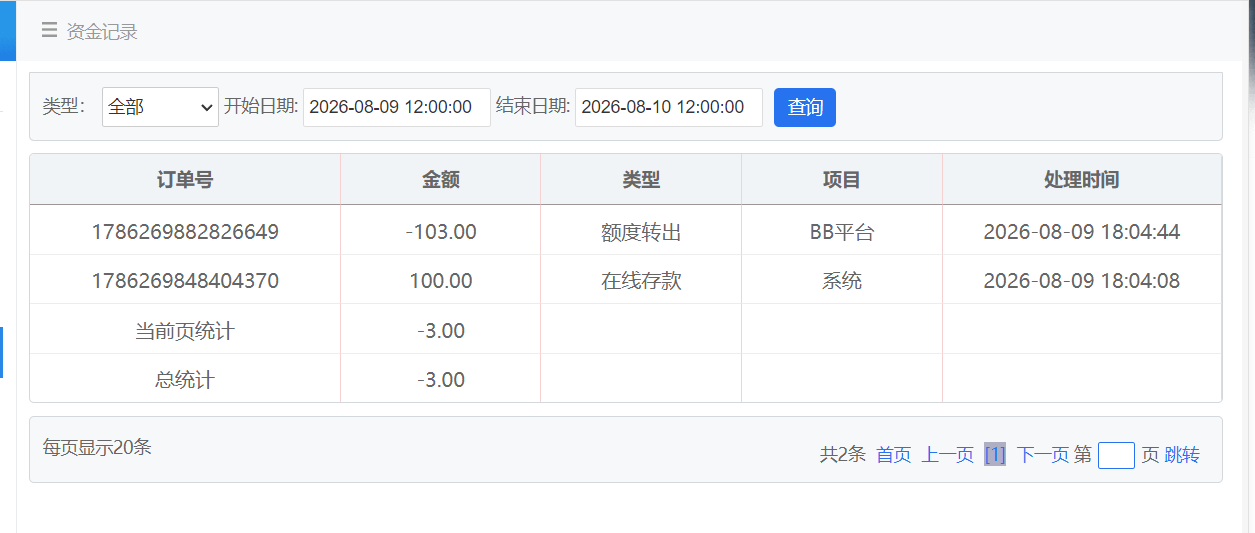Click the 在线存款 type cell

pos(641,281)
